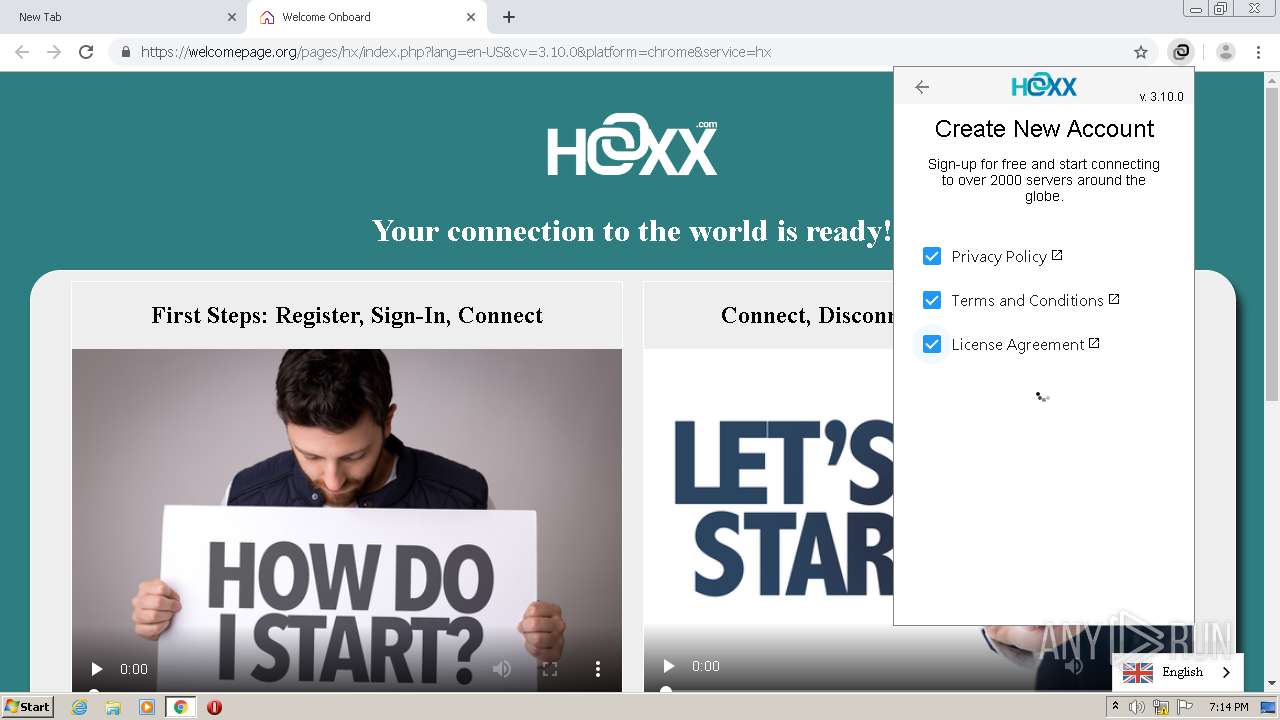1280x720 pixels.
Task: Click the Privacy Policy label
Action: (999, 257)
